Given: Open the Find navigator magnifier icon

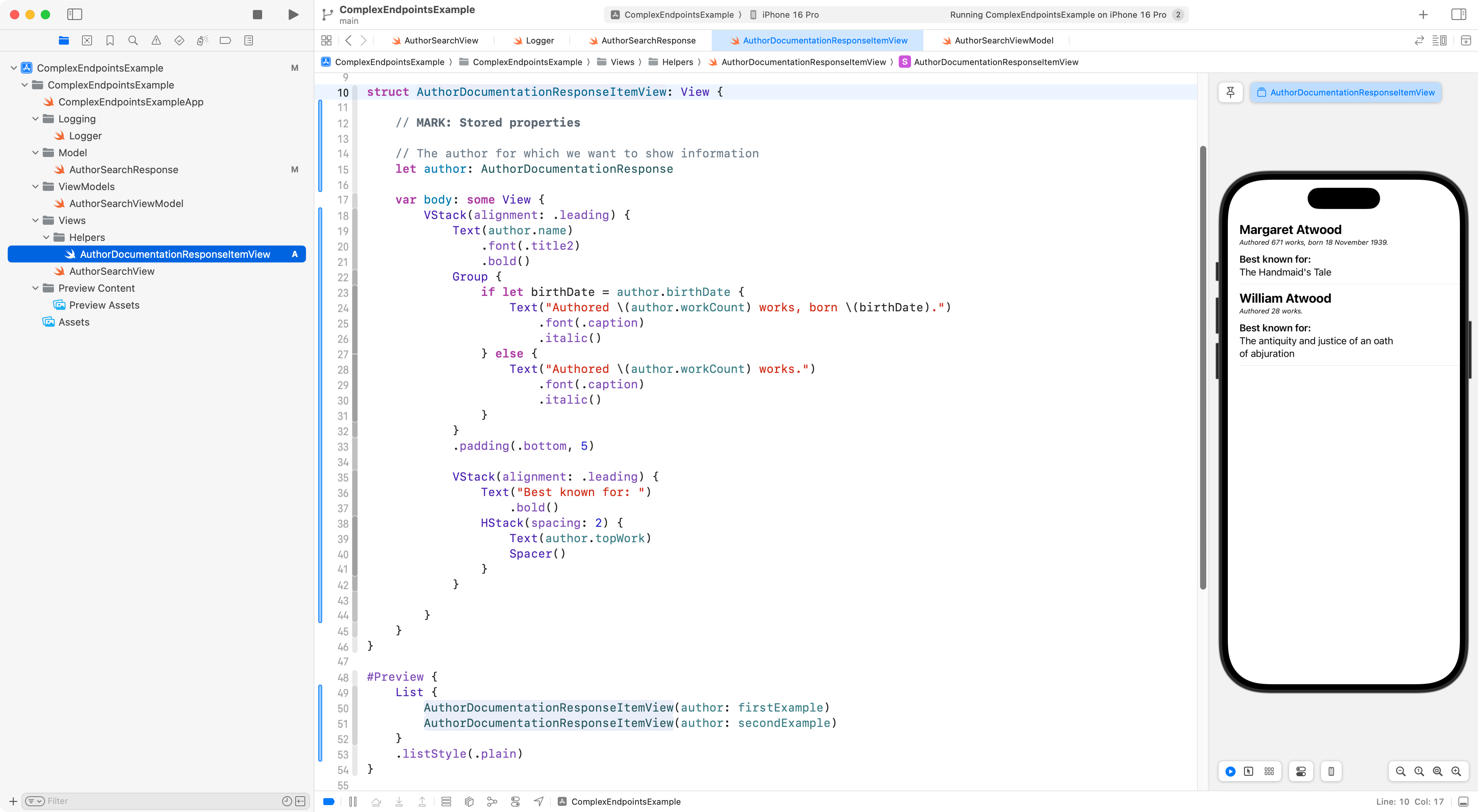Looking at the screenshot, I should (132, 40).
